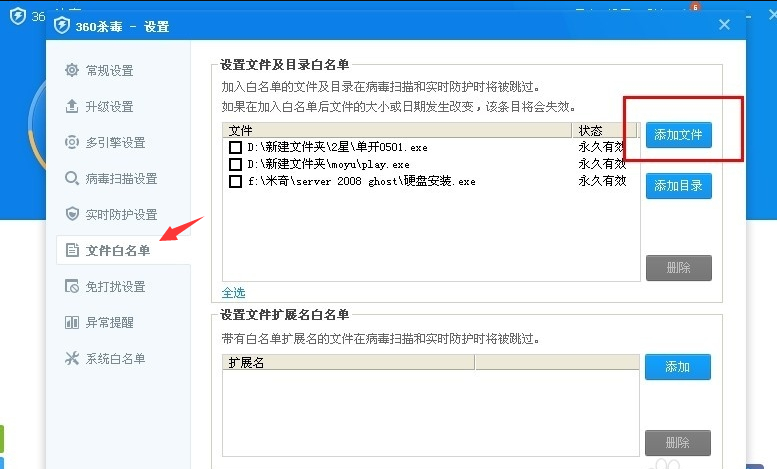This screenshot has width=777, height=469.
Task: Click the 添加文件 button
Action: click(678, 135)
